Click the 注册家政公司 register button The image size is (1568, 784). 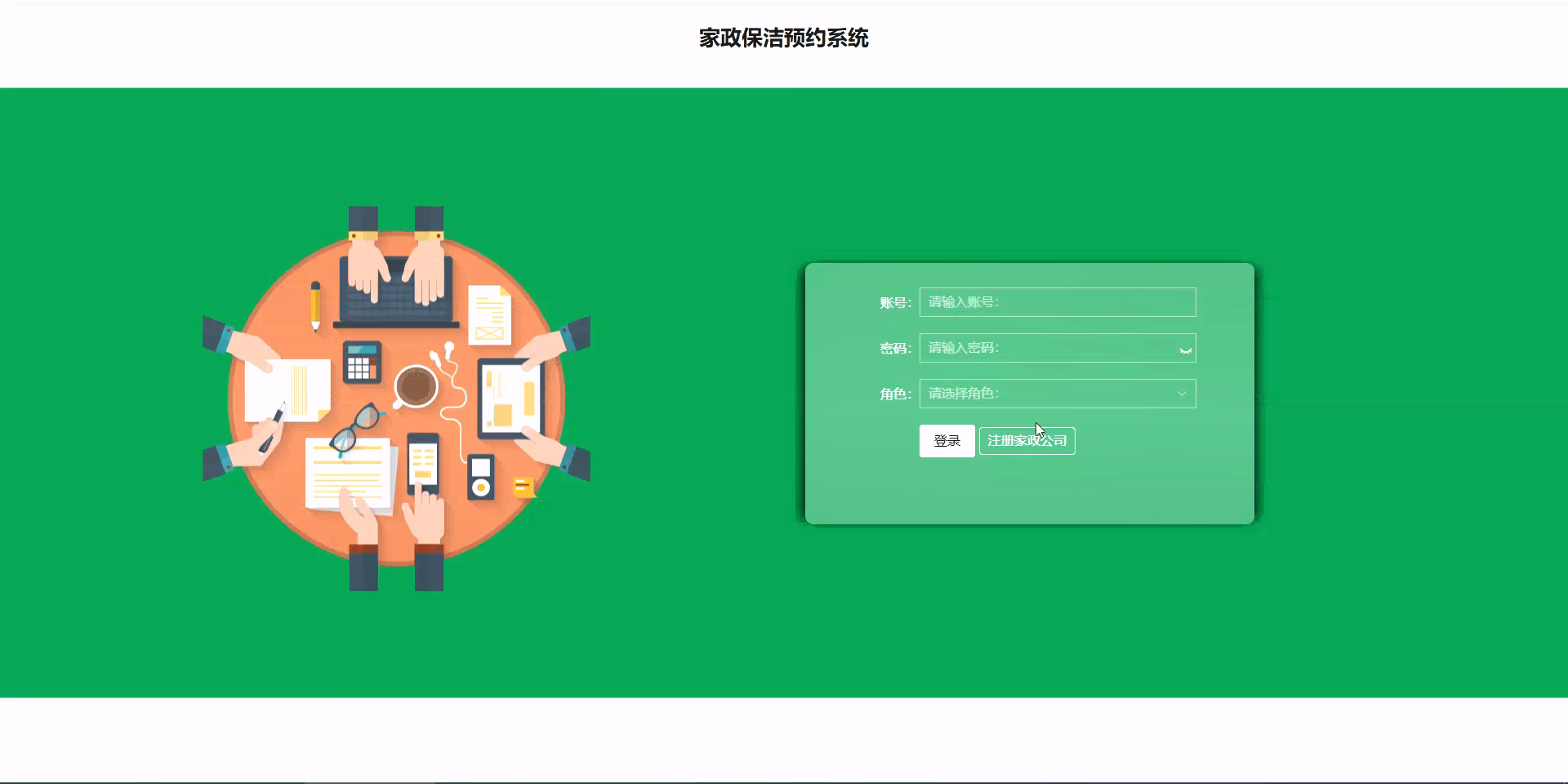(x=1027, y=441)
